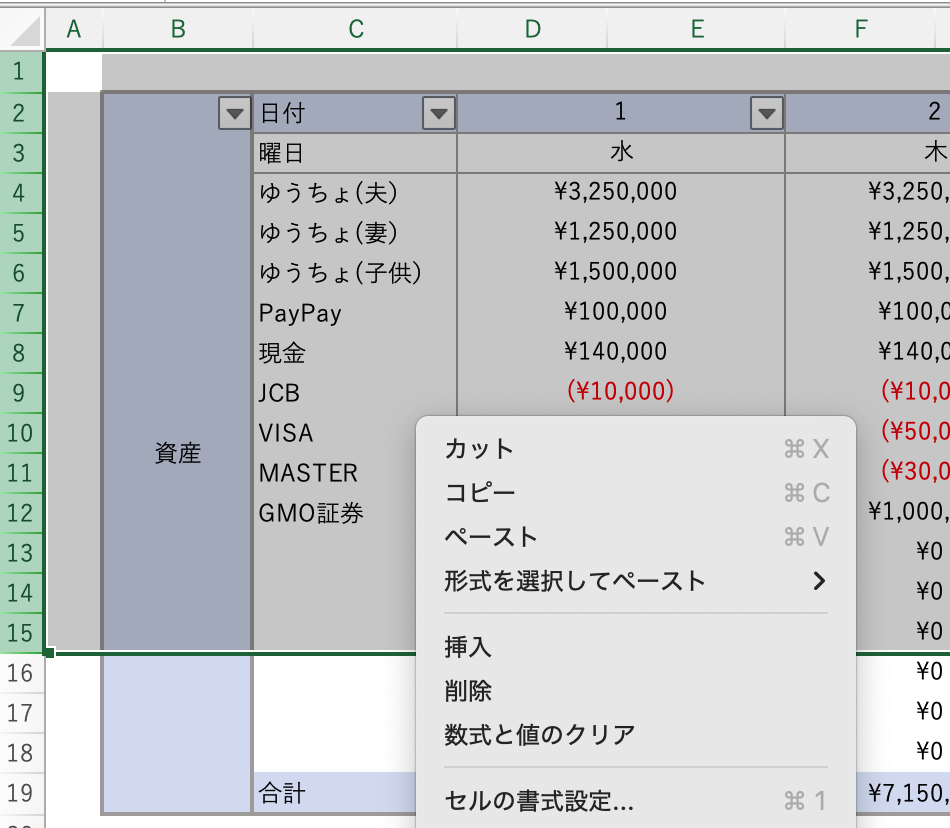Viewport: 950px width, 828px height.
Task: Click 数式と値のクリア menu item
Action: pyautogui.click(x=540, y=735)
